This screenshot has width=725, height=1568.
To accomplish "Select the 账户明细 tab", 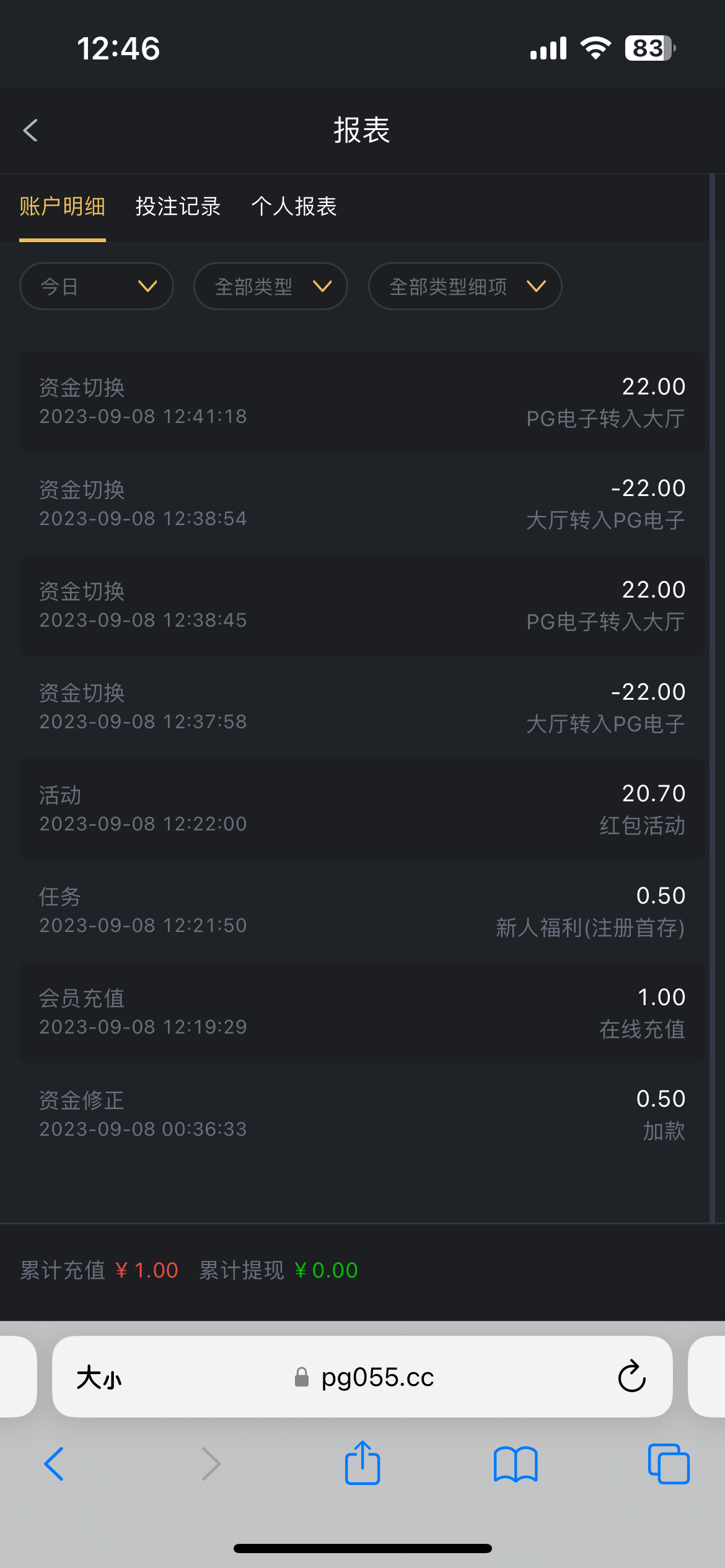I will 63,206.
